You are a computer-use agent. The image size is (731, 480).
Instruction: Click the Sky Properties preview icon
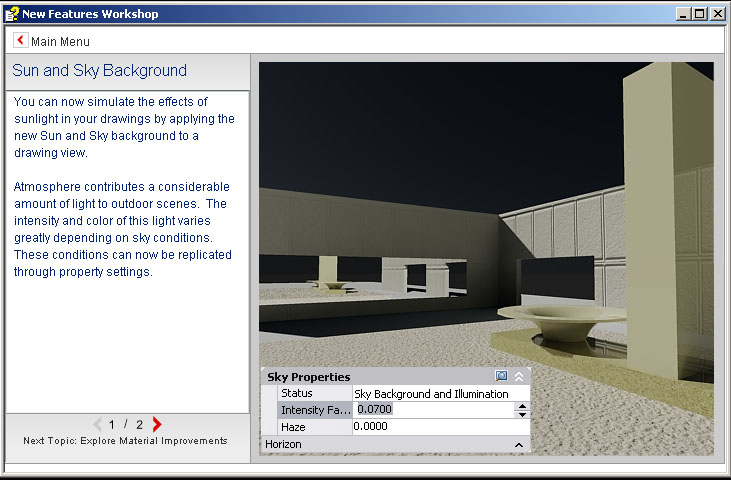(x=502, y=377)
